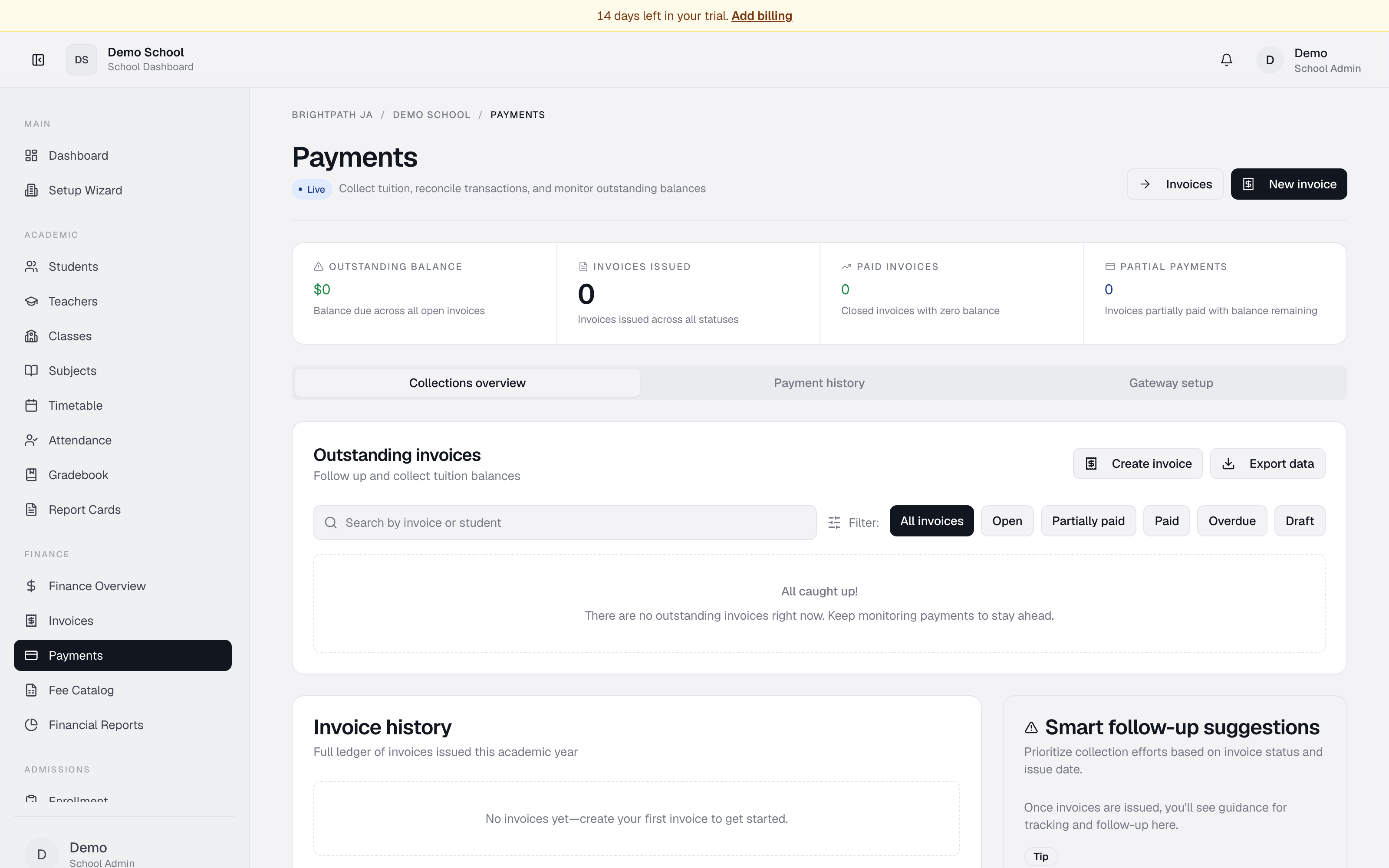Viewport: 1389px width, 868px height.
Task: Click the Payments card icon in sidebar
Action: click(32, 656)
